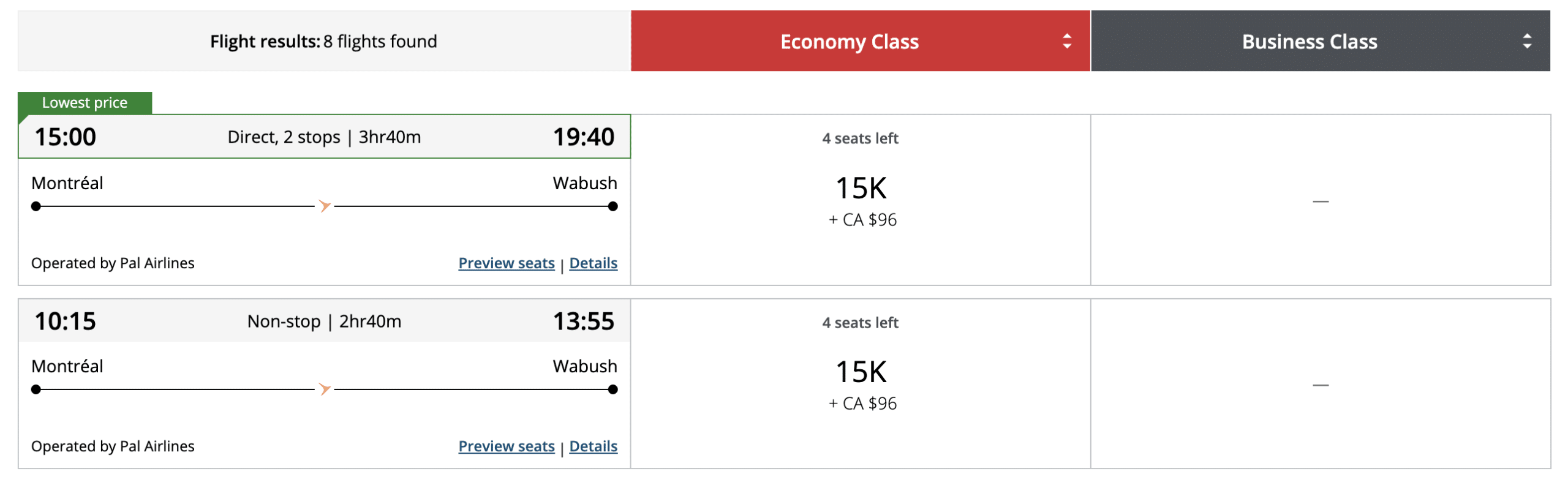1568x477 pixels.
Task: Click the plane icon on the 15:00 flight route
Action: click(x=325, y=206)
